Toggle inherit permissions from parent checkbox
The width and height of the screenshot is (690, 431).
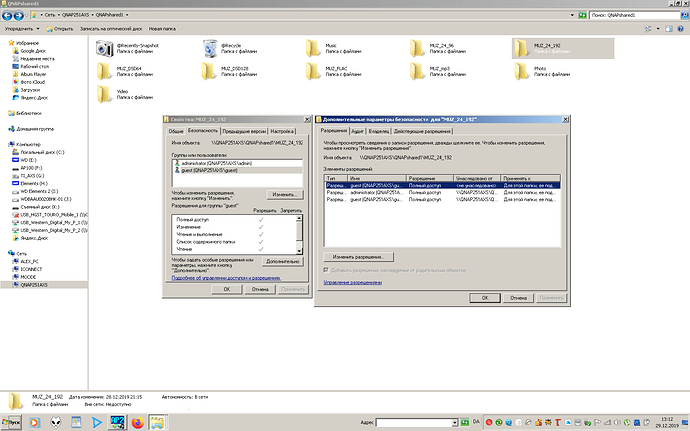pos(325,269)
